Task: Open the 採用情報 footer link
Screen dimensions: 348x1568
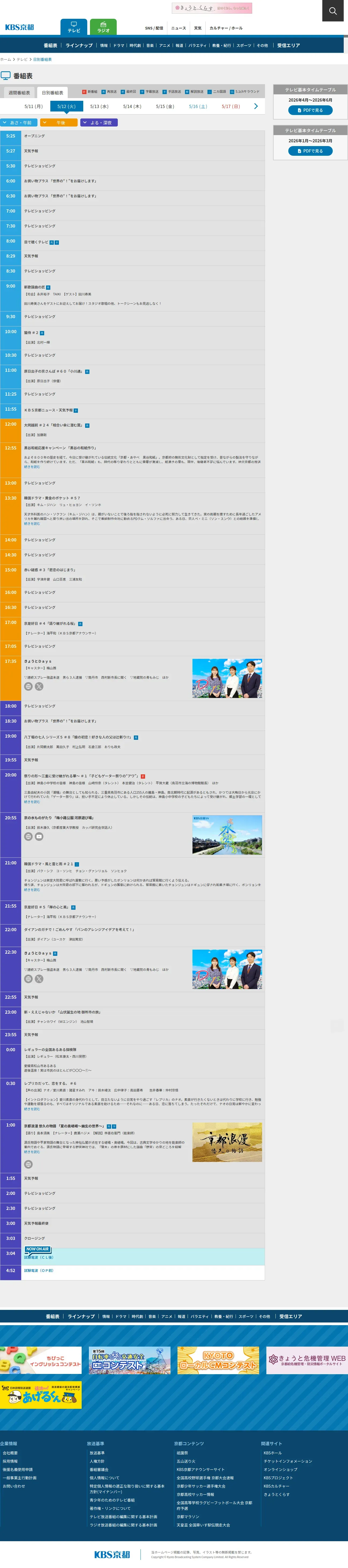Action: click(10, 1461)
